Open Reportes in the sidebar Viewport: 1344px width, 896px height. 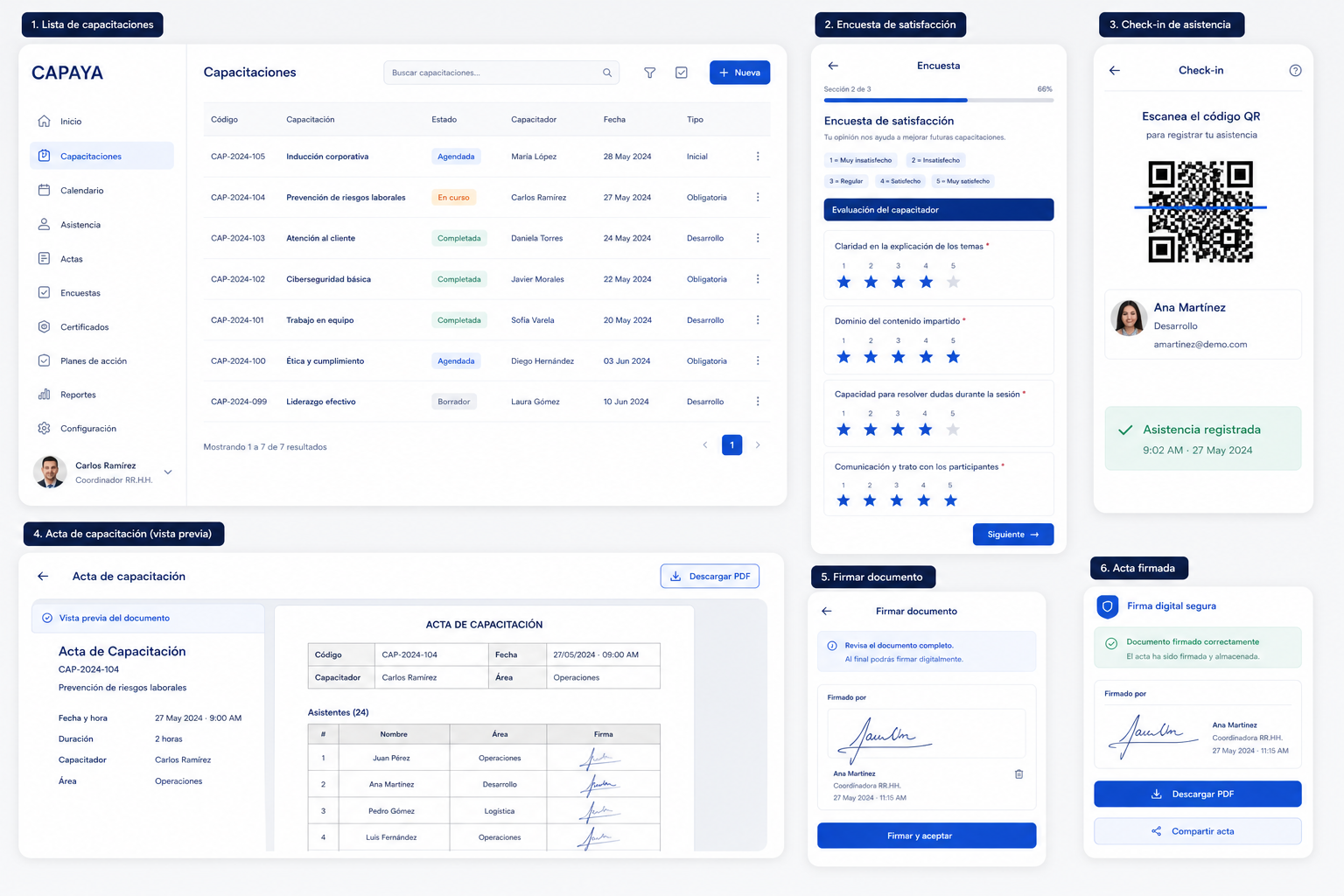point(101,395)
